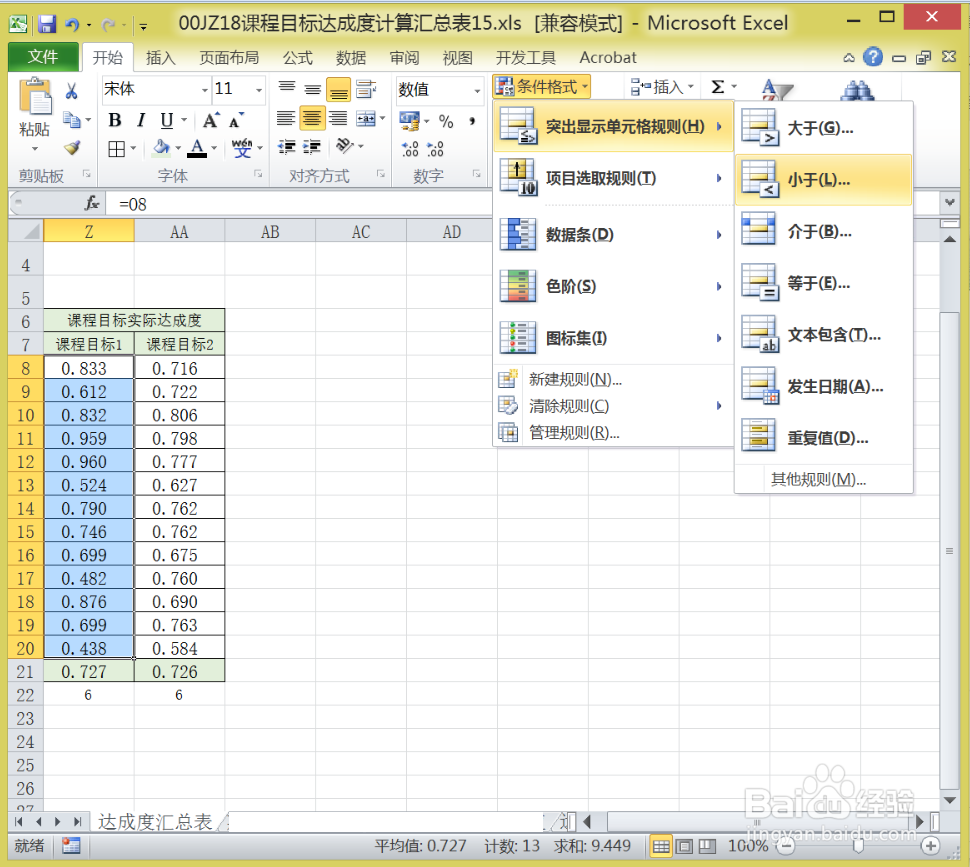Select 小于(L)... rule from submenu

point(823,180)
